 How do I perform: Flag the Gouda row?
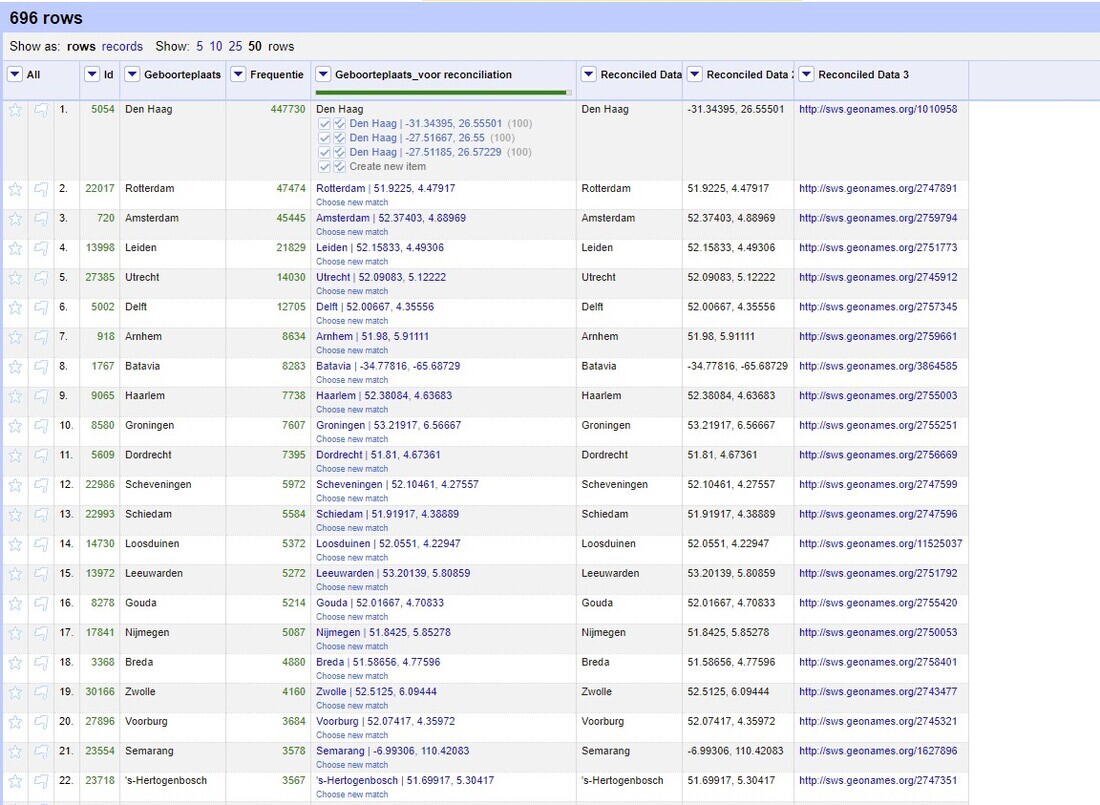click(x=41, y=604)
